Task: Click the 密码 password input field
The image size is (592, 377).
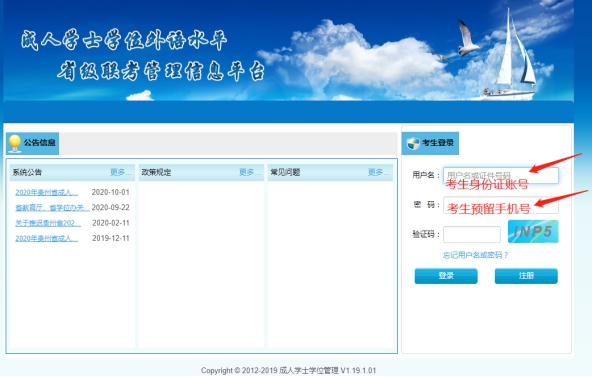Action: coord(501,205)
